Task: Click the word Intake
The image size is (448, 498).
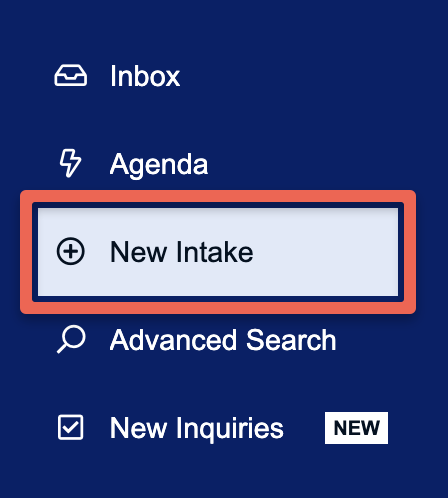Action: click(215, 252)
